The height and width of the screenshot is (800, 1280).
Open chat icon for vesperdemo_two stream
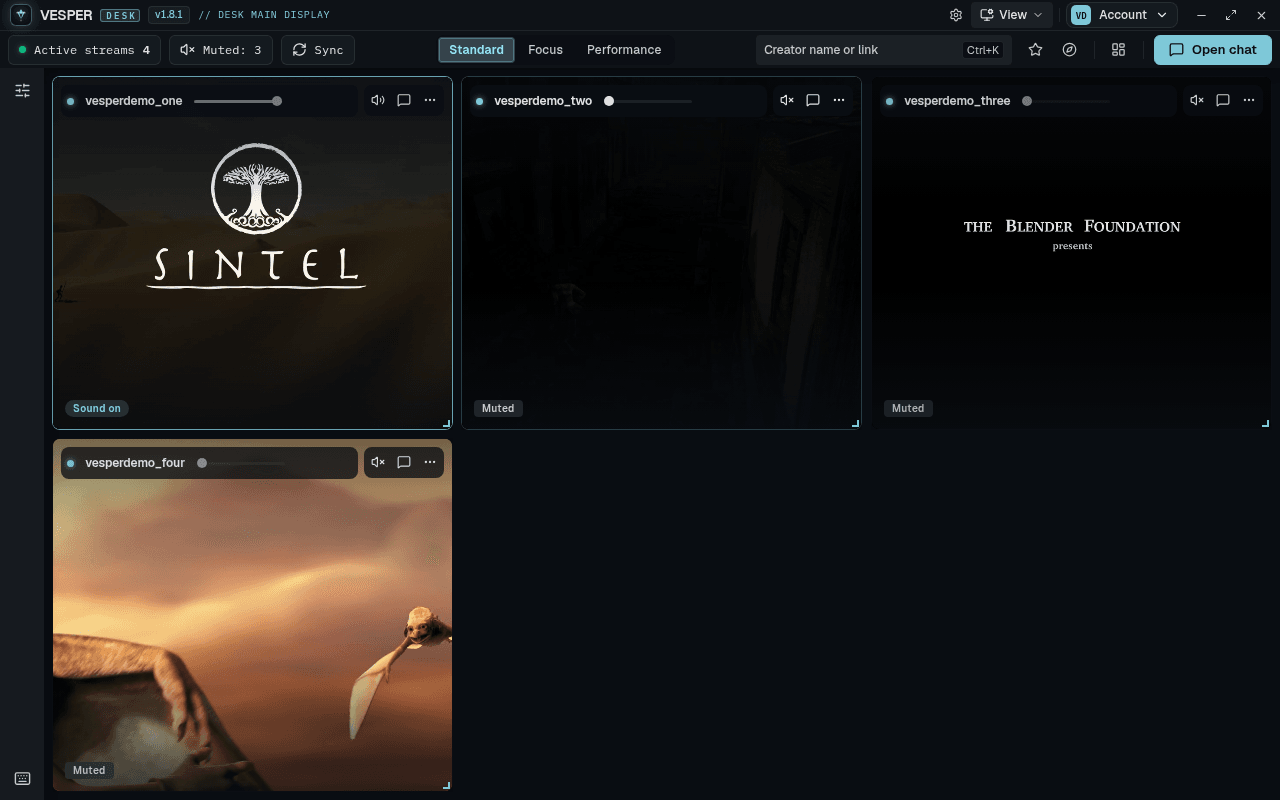813,100
